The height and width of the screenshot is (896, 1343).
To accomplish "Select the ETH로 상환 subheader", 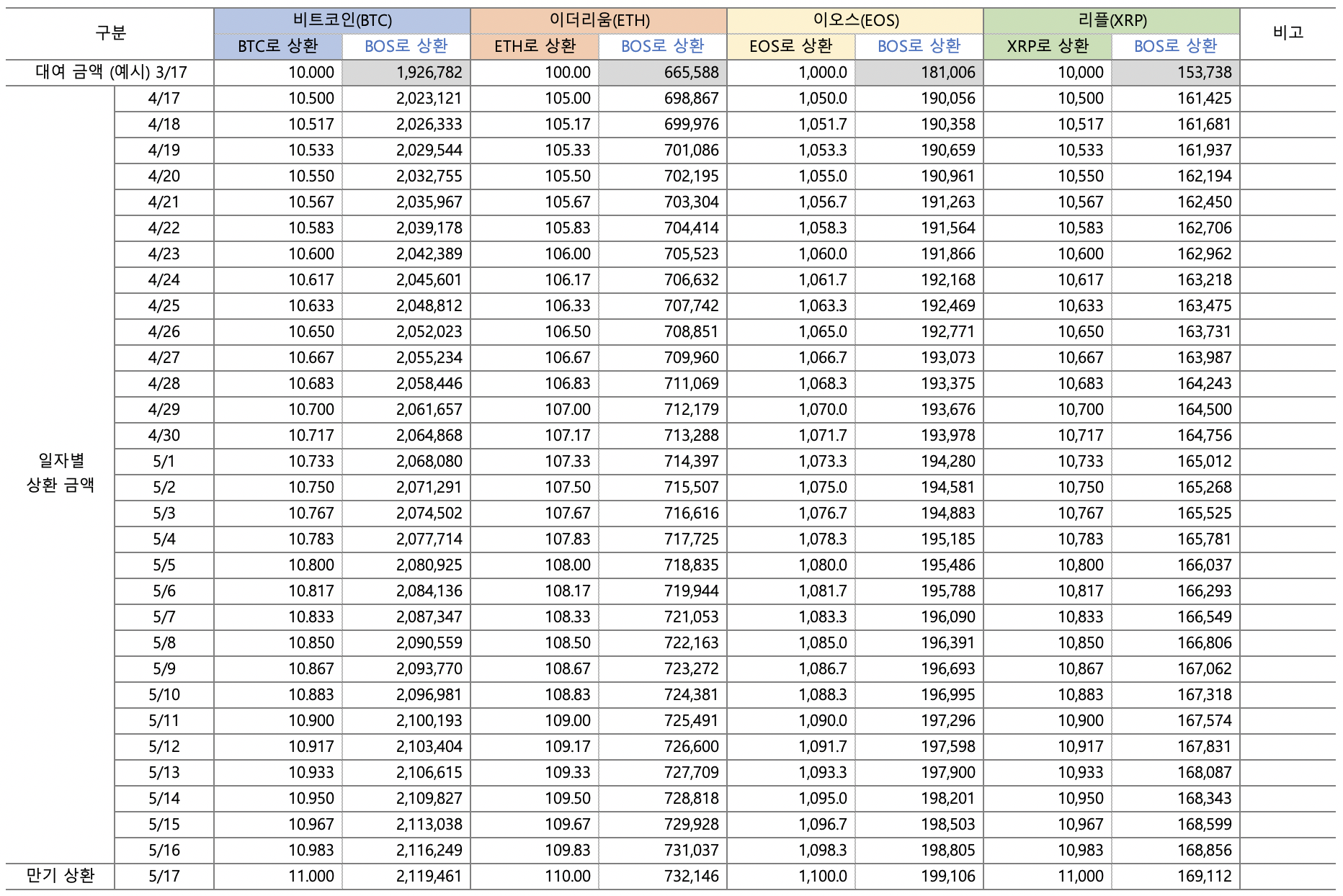I will pos(535,47).
